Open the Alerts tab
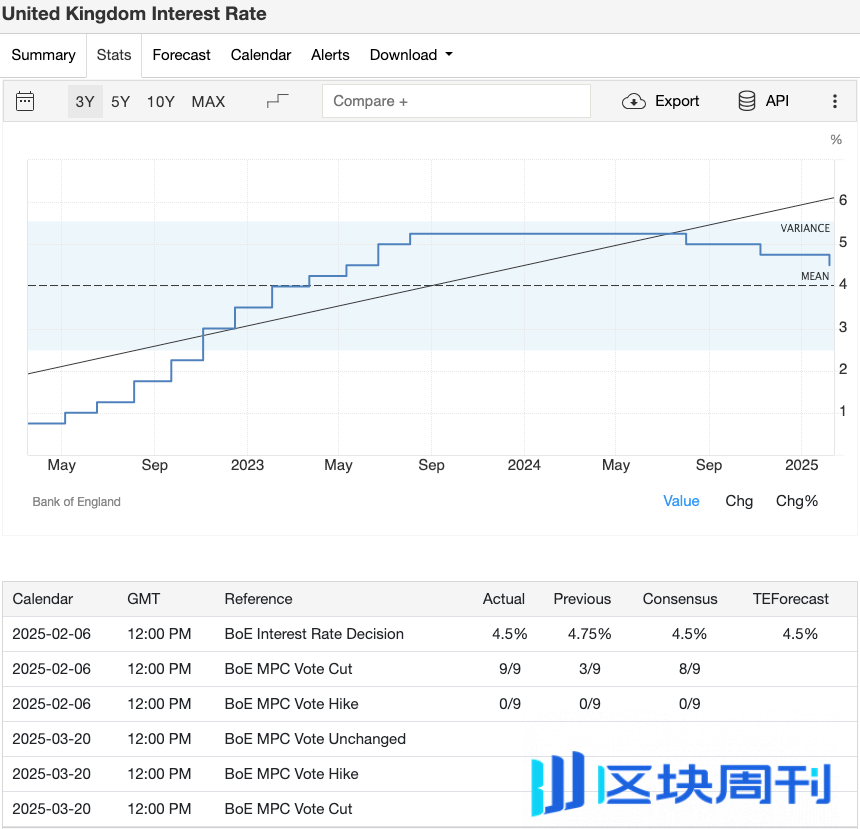The width and height of the screenshot is (860, 829). [330, 55]
